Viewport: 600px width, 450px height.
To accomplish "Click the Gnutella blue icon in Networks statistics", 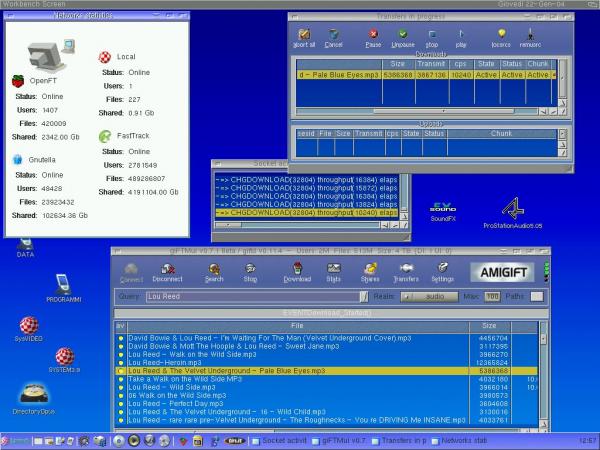I will pyautogui.click(x=18, y=160).
